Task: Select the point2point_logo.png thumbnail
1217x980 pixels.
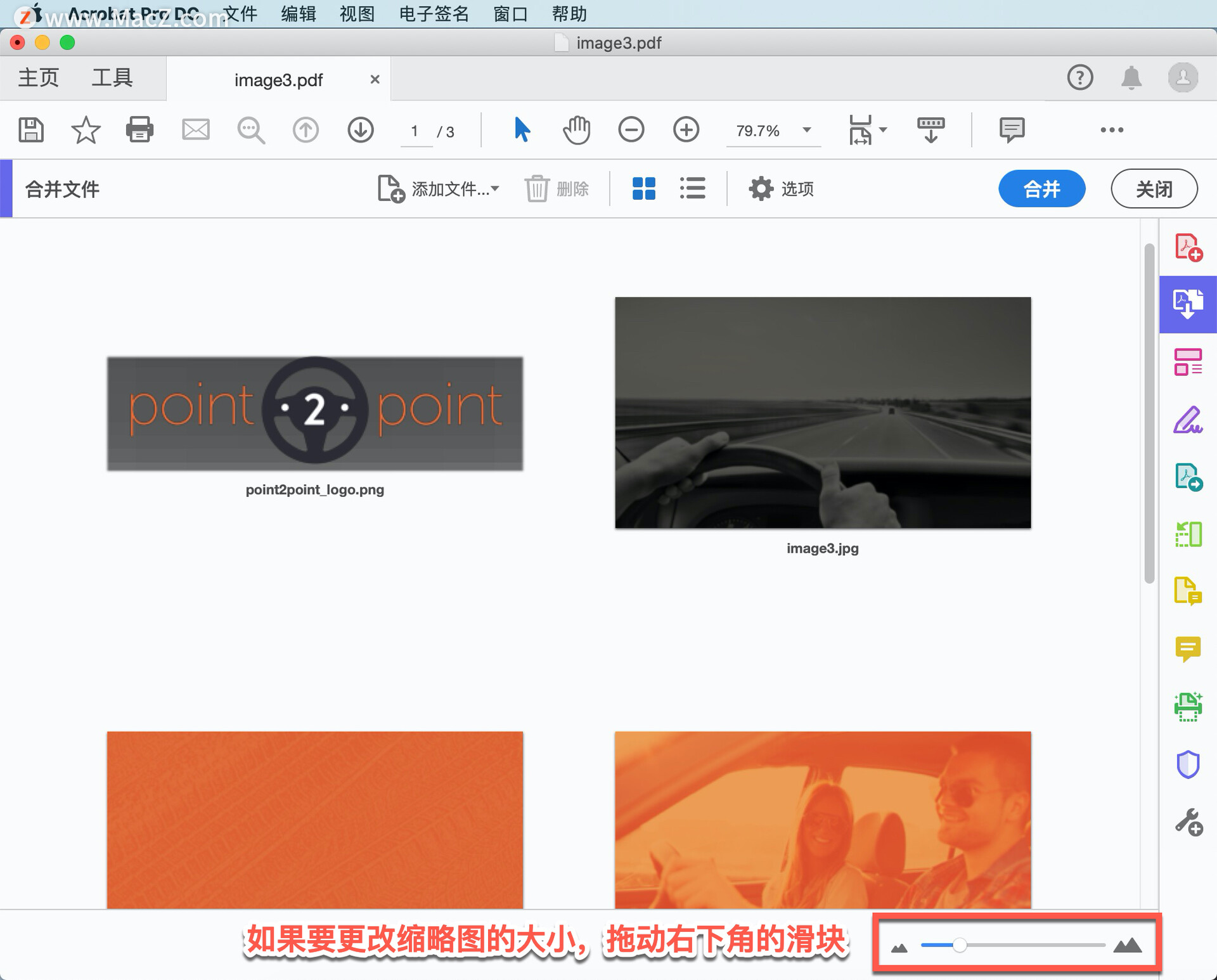Action: [x=315, y=413]
